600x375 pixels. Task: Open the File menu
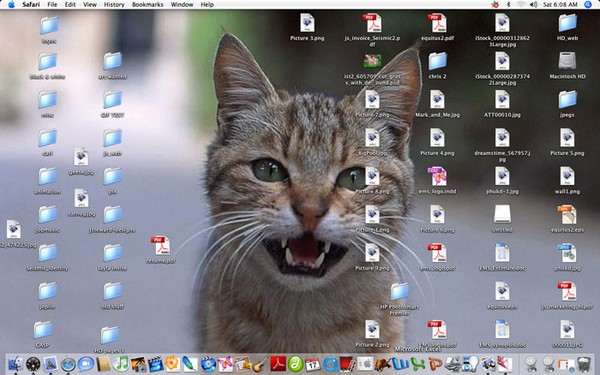(x=52, y=5)
